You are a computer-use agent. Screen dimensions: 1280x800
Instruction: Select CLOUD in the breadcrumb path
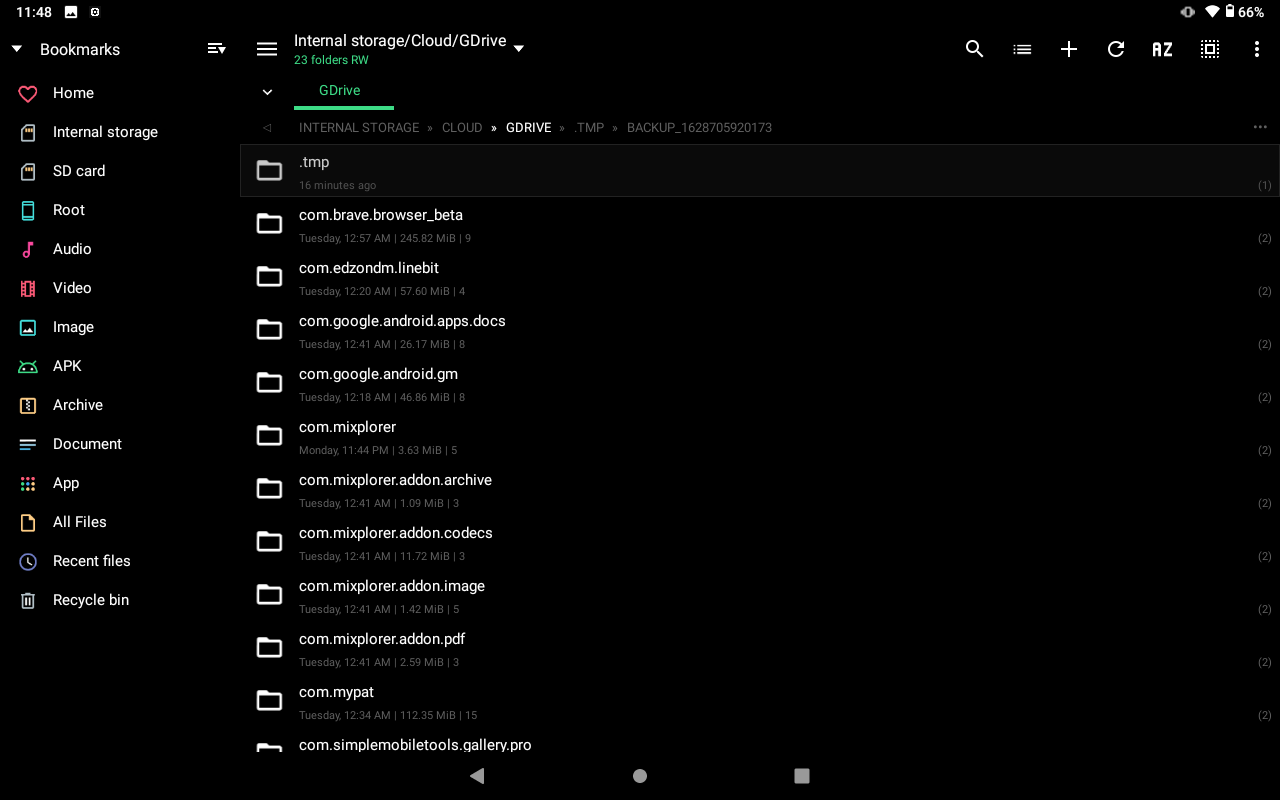[x=461, y=127]
